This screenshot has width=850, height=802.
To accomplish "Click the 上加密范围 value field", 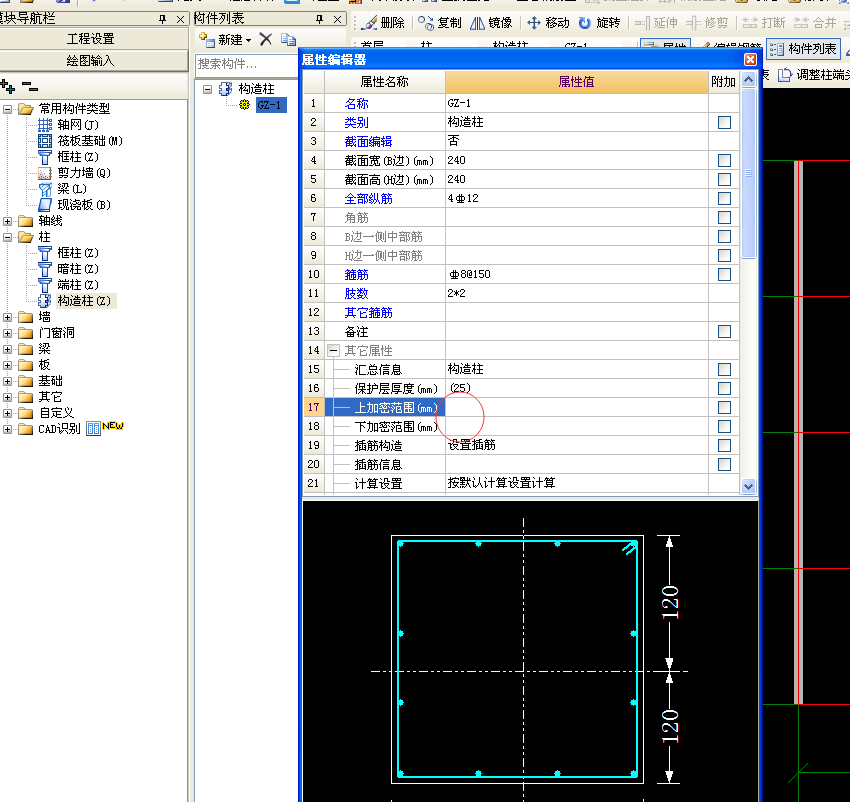I will (575, 408).
